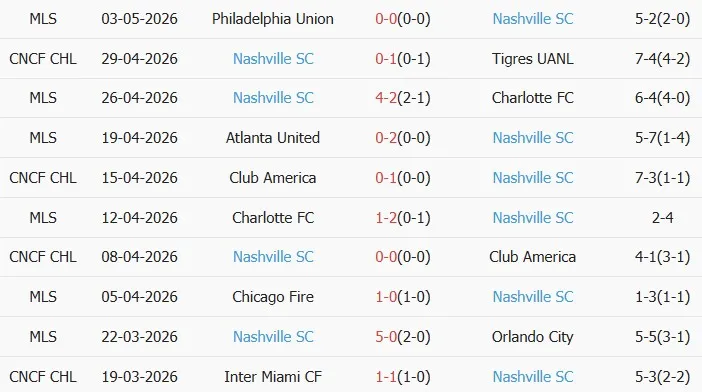The width and height of the screenshot is (702, 392).
Task: Open Nashville SC in 08-04-2026 row
Action: point(273,256)
